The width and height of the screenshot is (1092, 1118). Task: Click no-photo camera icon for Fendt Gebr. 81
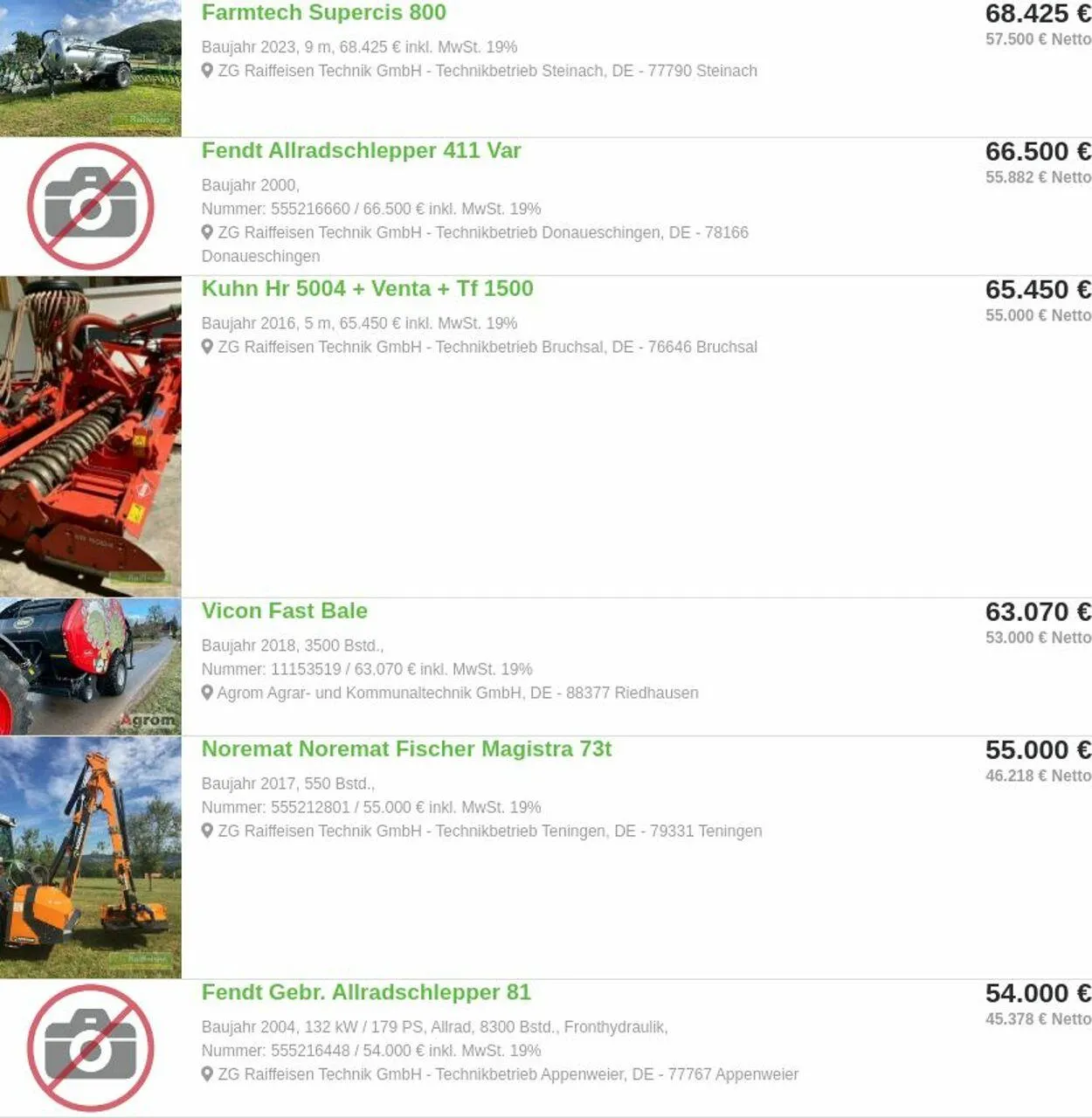(91, 1048)
